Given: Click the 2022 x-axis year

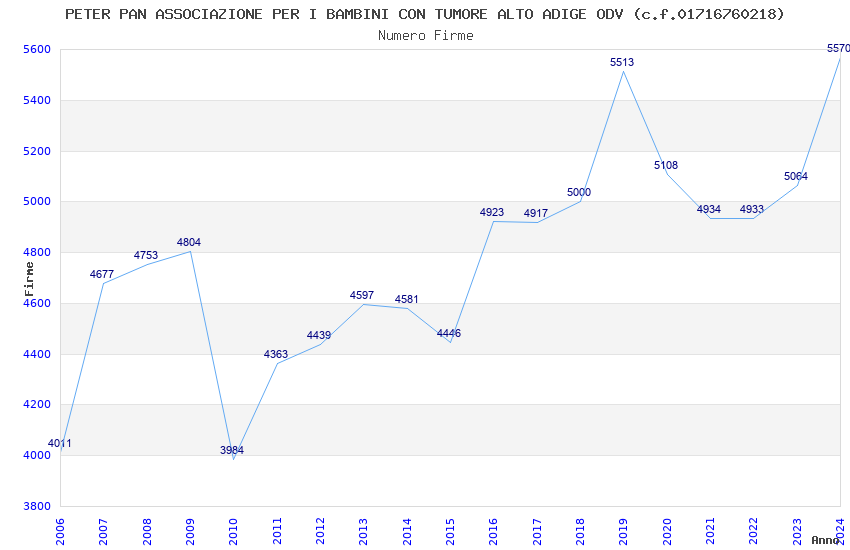Looking at the screenshot, I should tap(754, 532).
